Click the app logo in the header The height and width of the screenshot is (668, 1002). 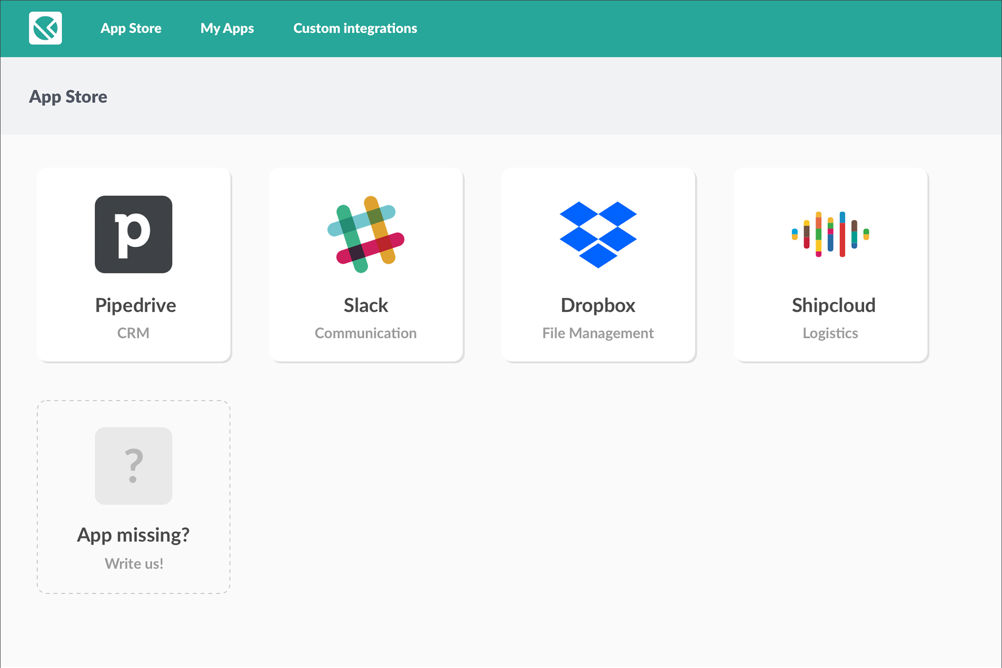pyautogui.click(x=45, y=28)
